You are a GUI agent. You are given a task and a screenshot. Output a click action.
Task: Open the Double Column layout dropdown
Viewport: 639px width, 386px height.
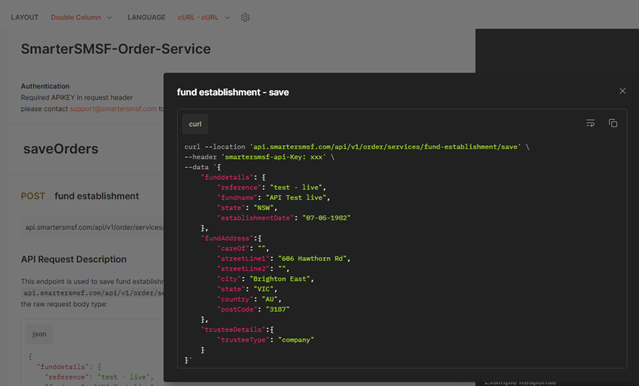click(81, 18)
